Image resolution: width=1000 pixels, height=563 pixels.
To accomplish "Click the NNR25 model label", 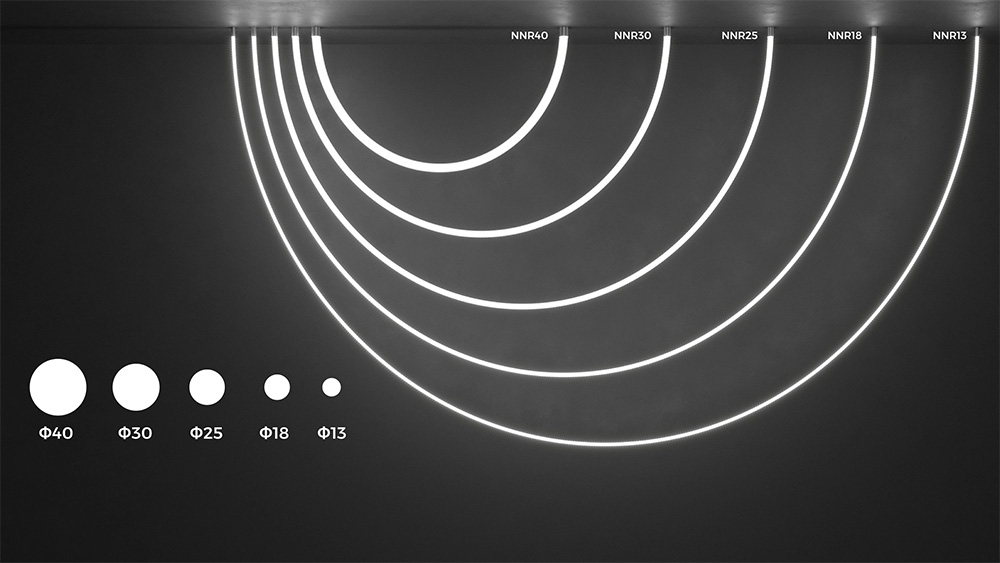I will pyautogui.click(x=739, y=36).
